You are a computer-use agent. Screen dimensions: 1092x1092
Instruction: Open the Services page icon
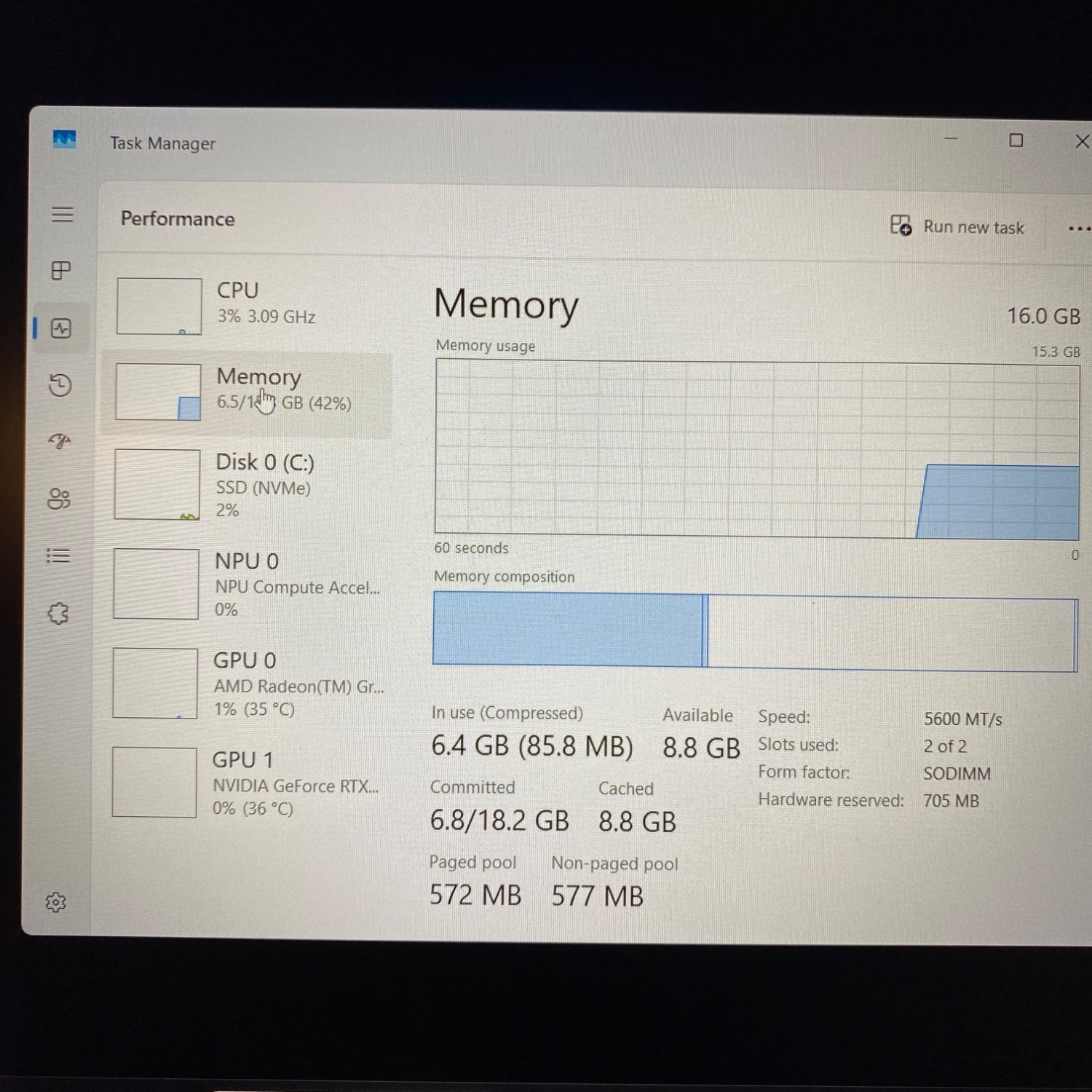coord(58,614)
